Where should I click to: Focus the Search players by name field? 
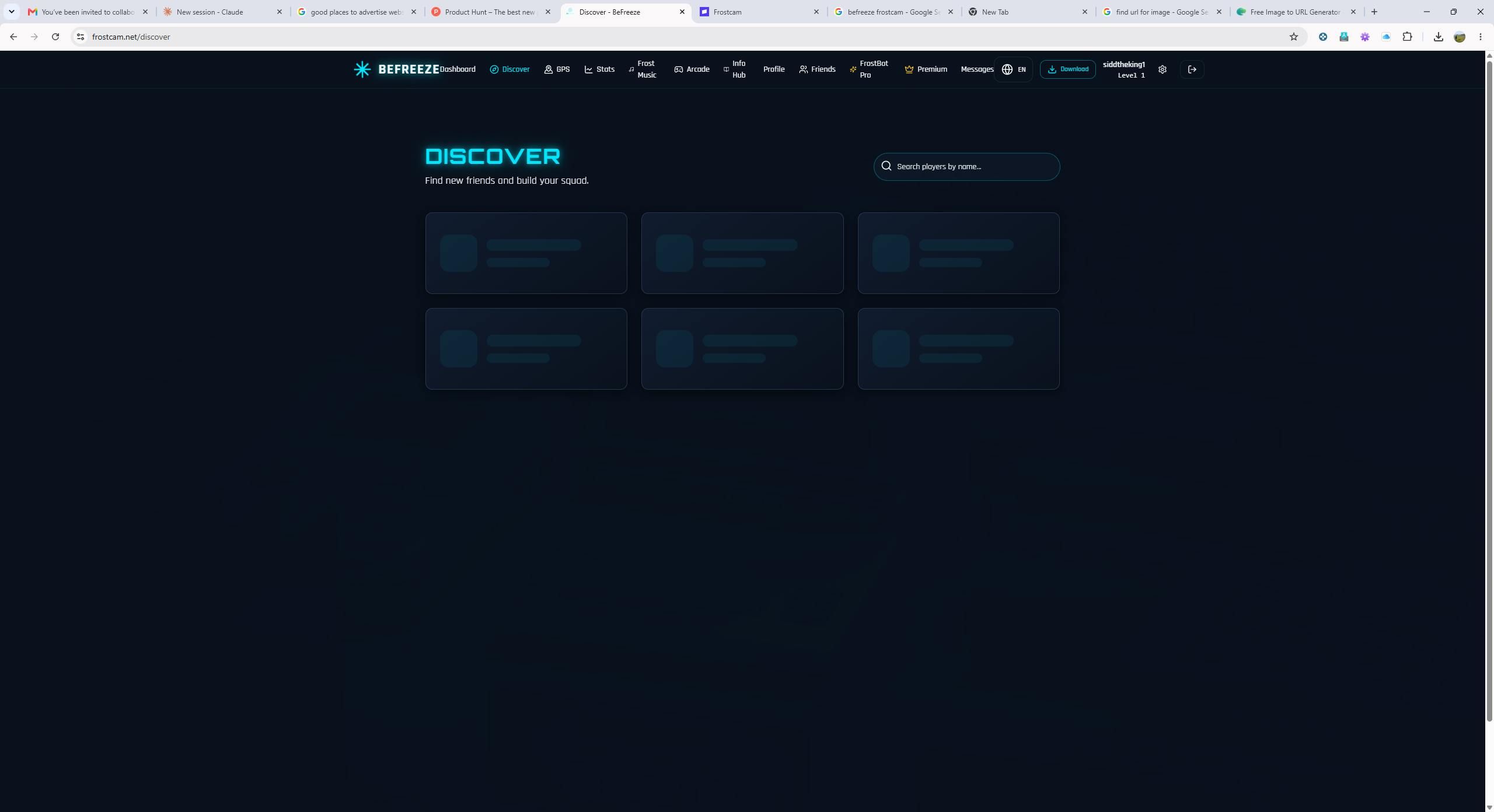point(966,167)
